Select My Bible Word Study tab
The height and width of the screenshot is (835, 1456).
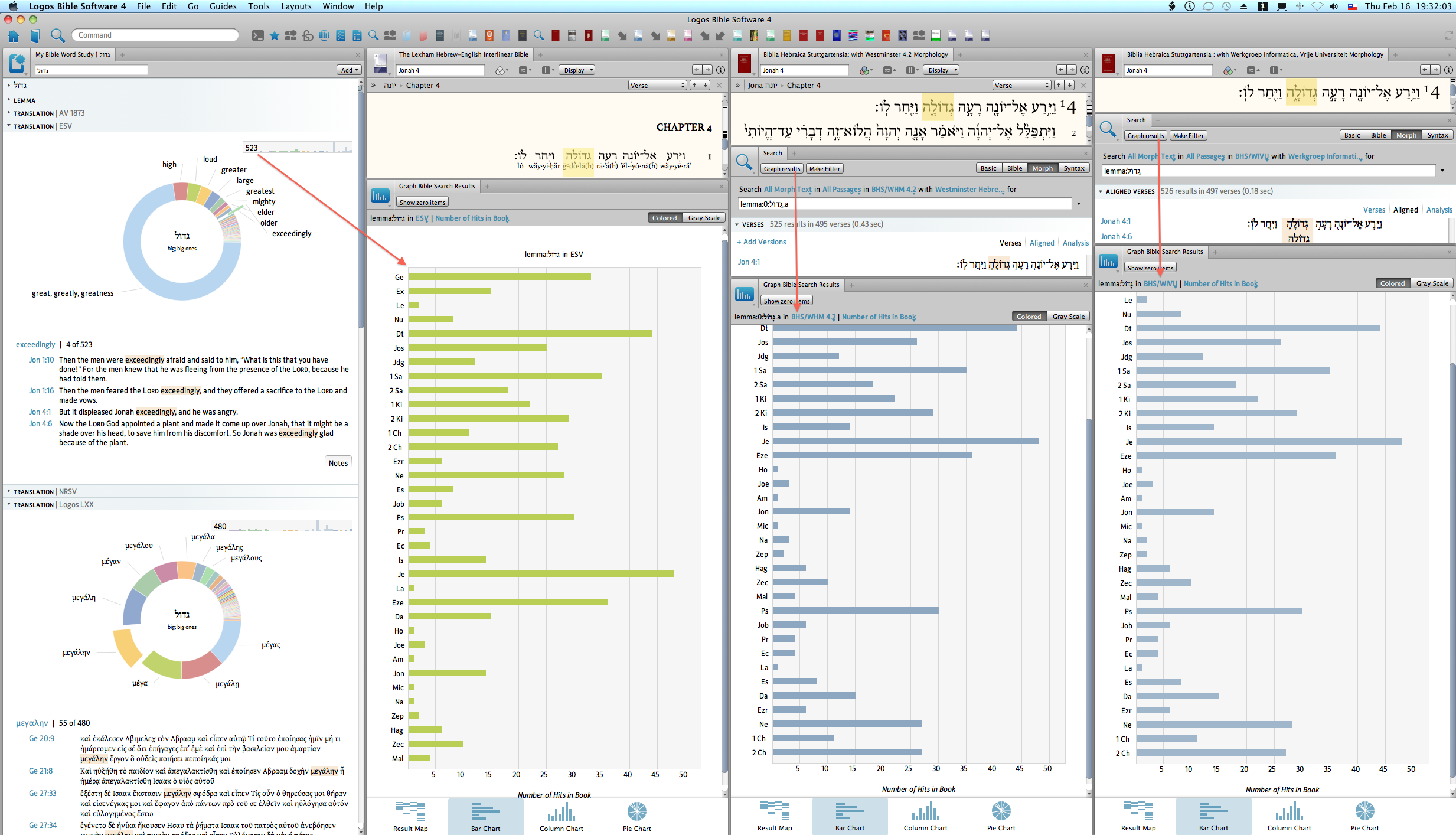[x=72, y=54]
